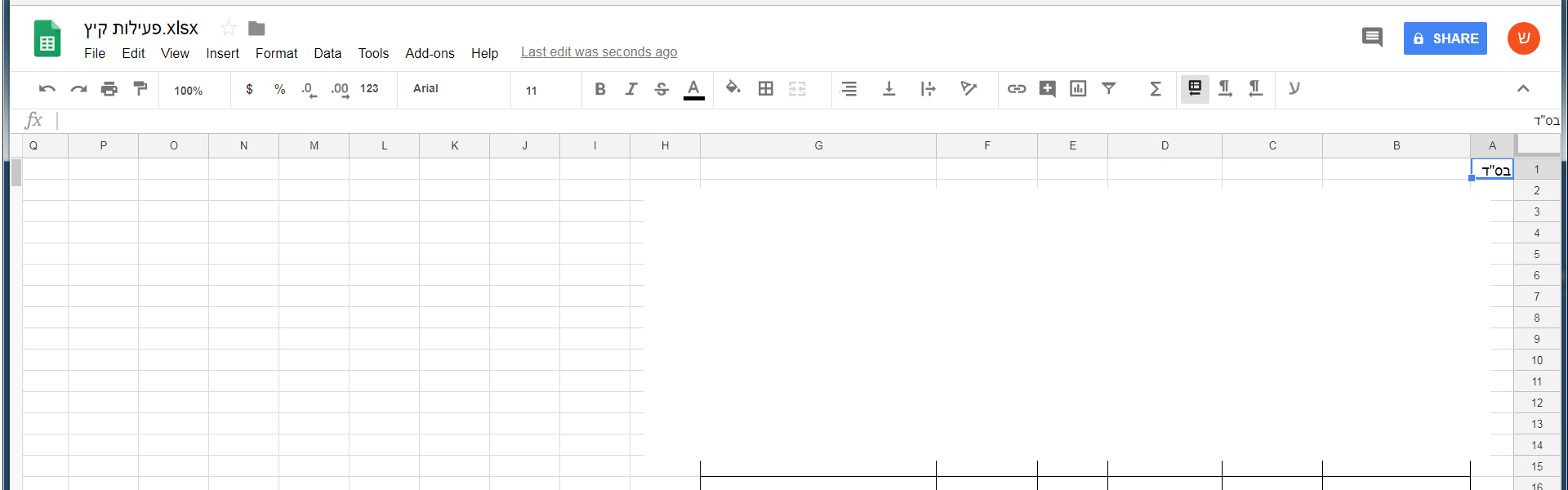Open the borders menu icon
Viewport: 1568px width, 490px height.
765,88
